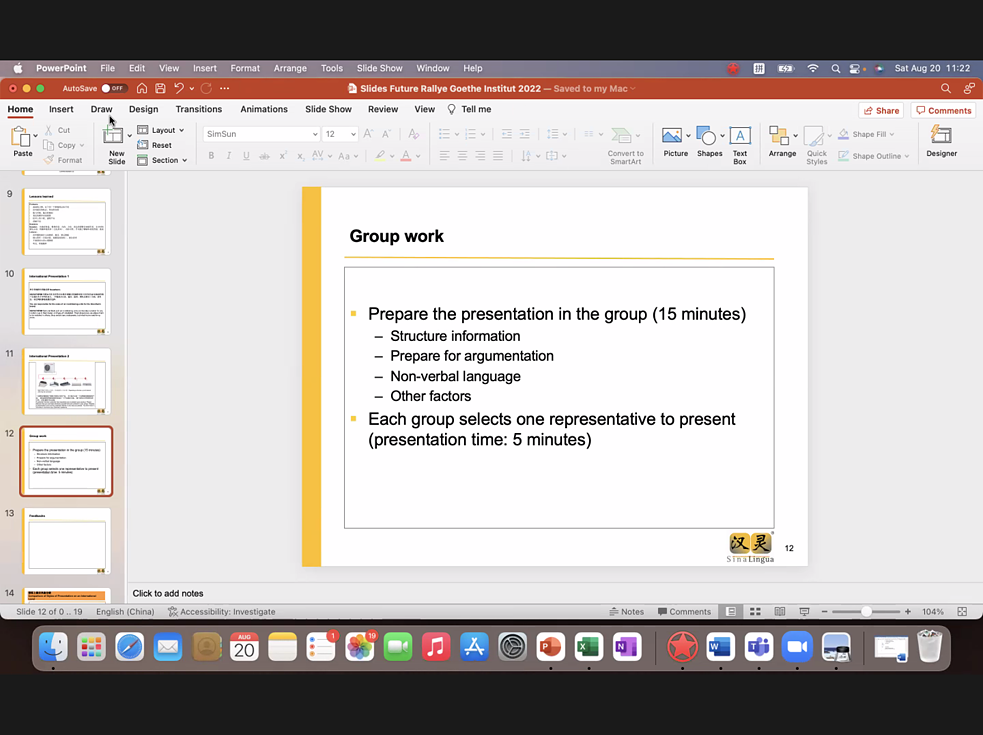Switch to the Transitions tab

[198, 109]
